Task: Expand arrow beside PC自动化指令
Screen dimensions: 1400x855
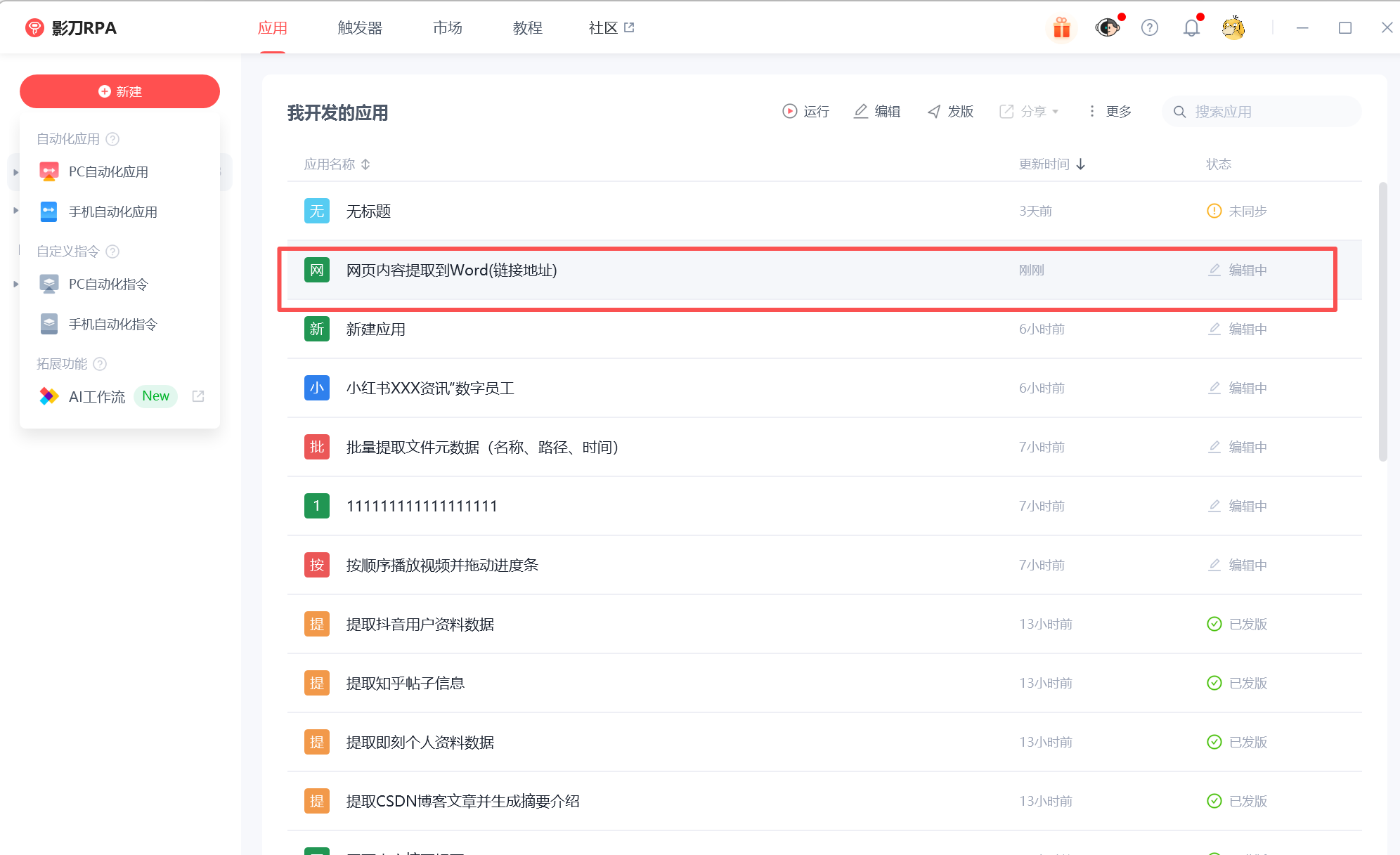Action: [15, 285]
